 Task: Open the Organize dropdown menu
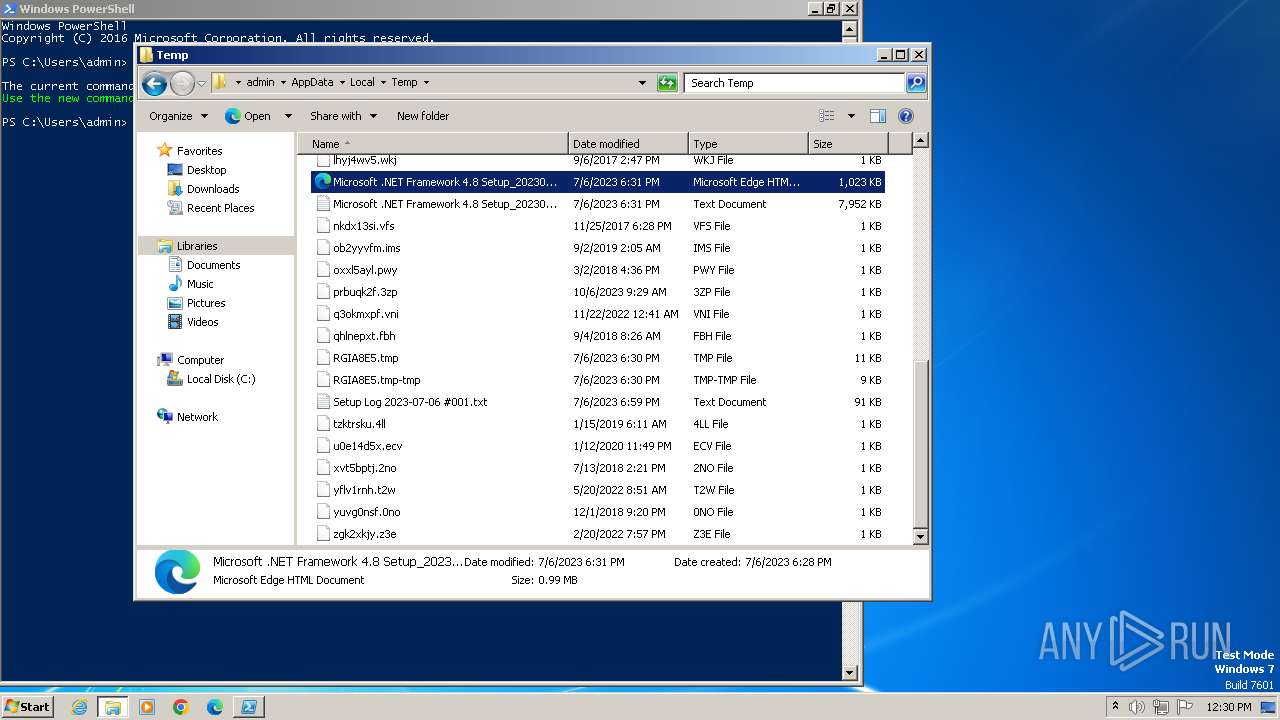pos(178,116)
